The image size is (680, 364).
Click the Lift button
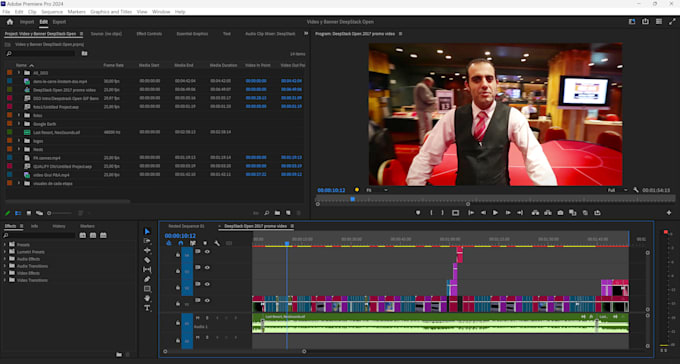point(535,213)
